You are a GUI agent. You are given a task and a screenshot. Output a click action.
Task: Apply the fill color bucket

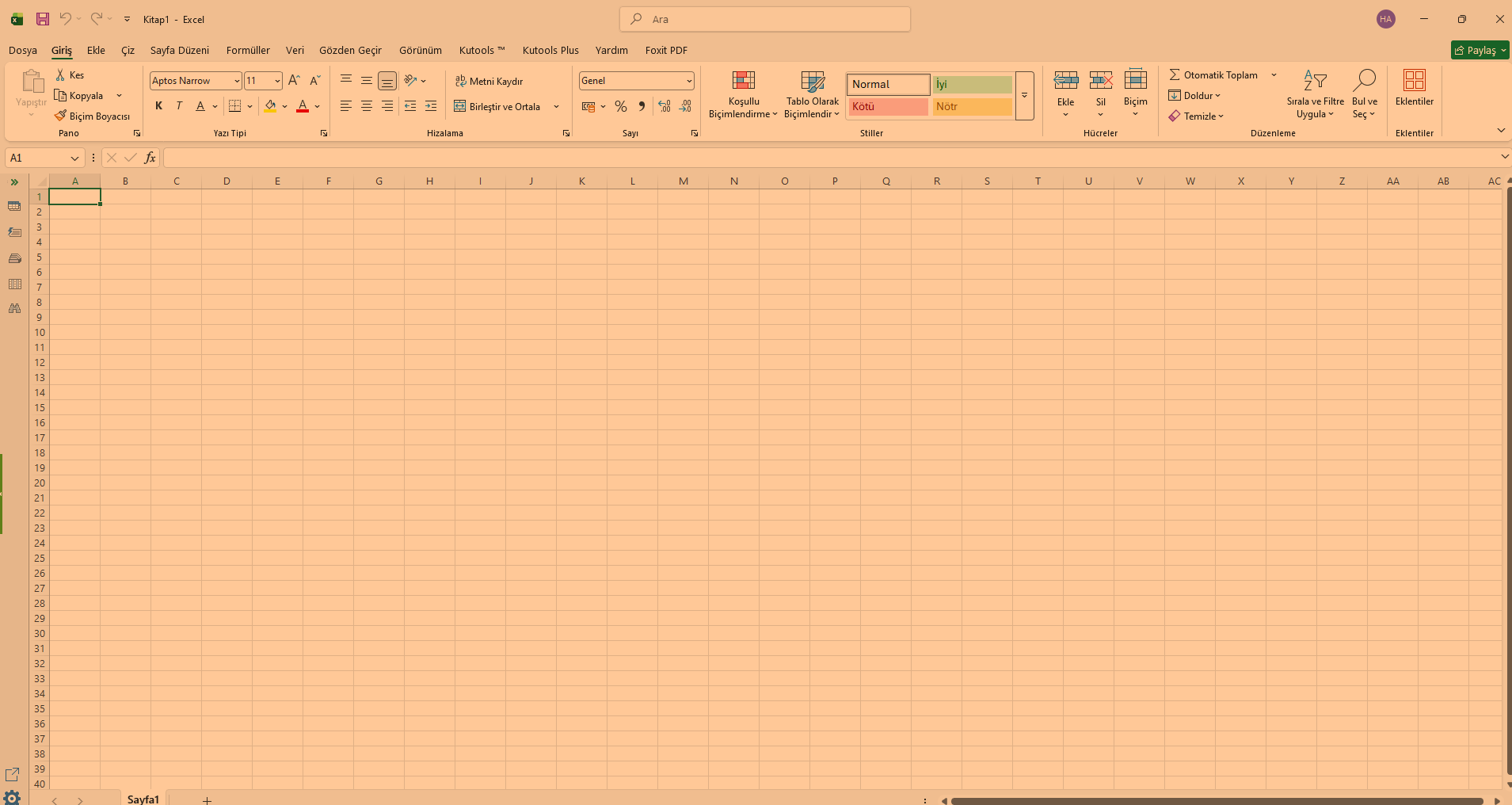coord(271,106)
